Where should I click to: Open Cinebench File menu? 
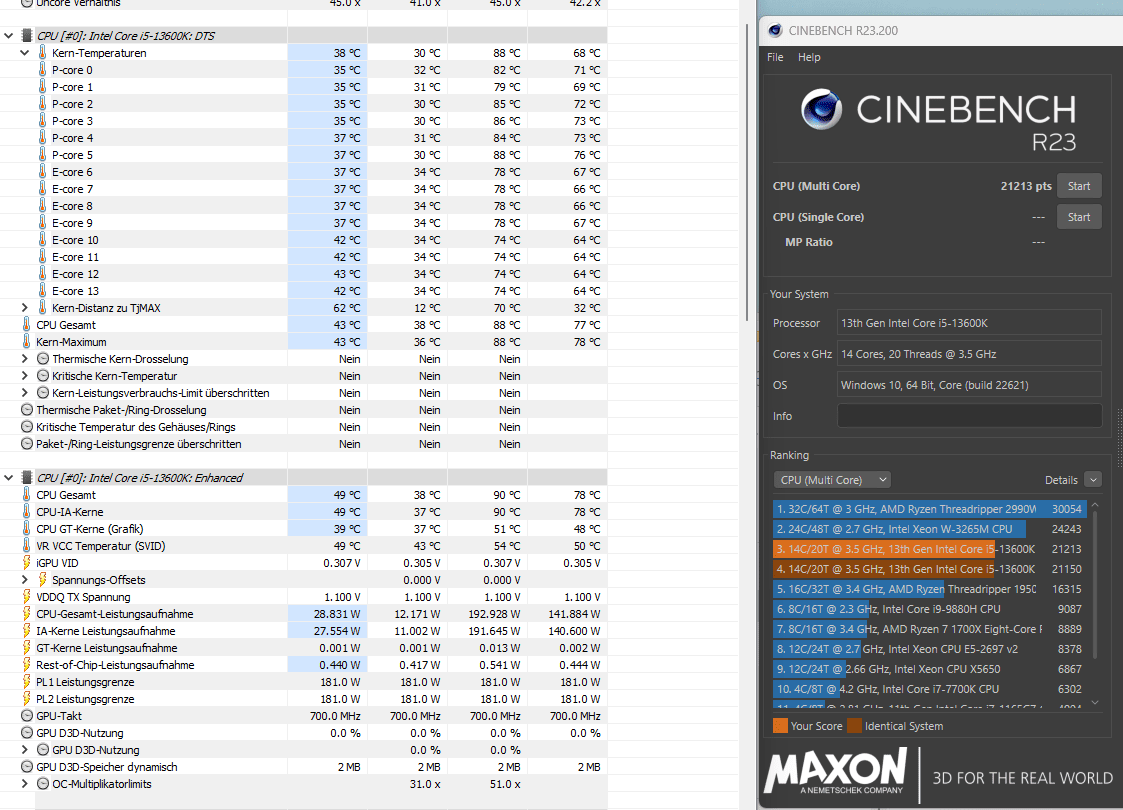775,57
